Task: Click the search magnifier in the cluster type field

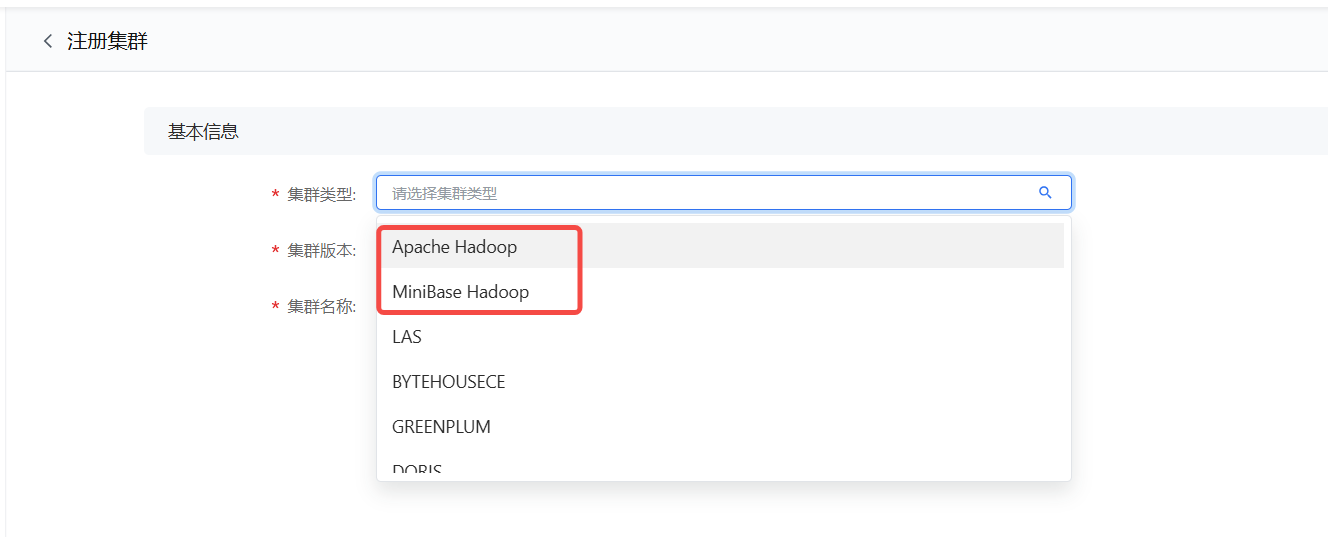Action: [x=1045, y=193]
